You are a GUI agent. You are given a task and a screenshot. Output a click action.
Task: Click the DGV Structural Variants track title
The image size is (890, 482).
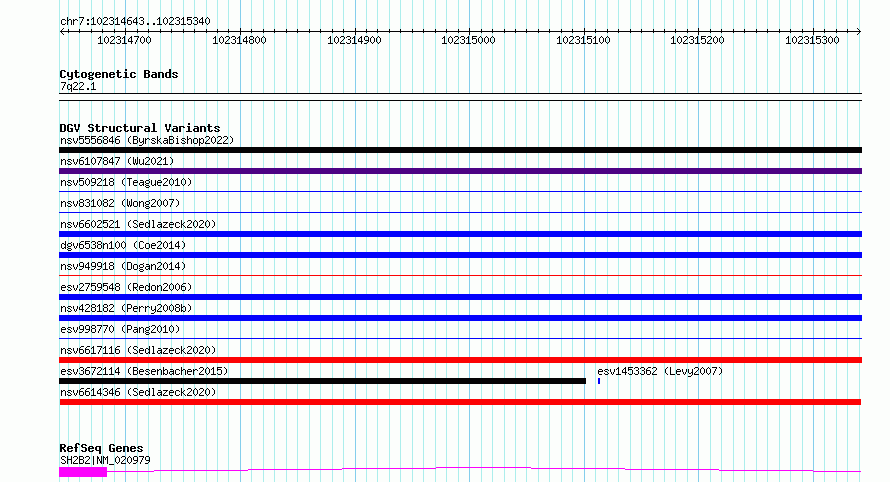(140, 128)
